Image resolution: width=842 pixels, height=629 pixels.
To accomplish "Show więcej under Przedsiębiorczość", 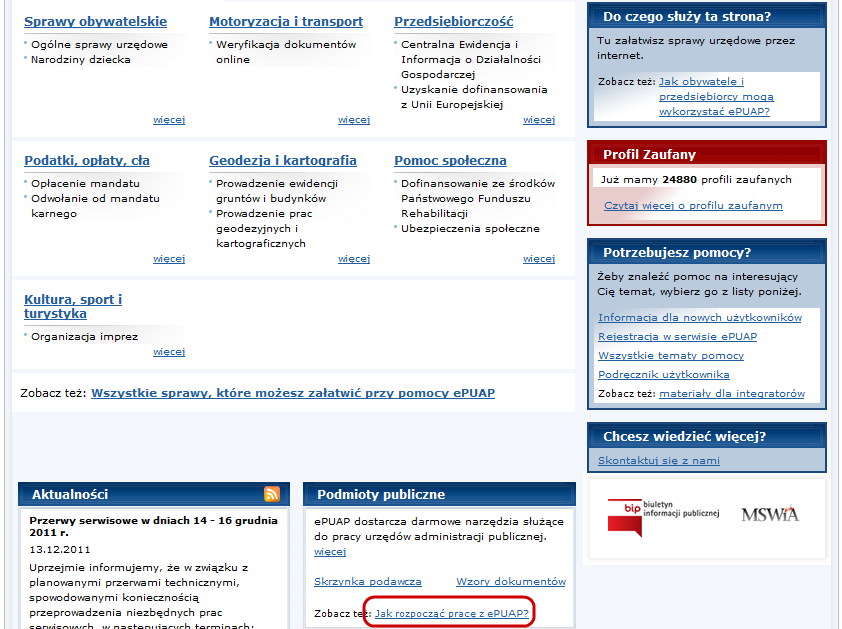I will tap(539, 119).
